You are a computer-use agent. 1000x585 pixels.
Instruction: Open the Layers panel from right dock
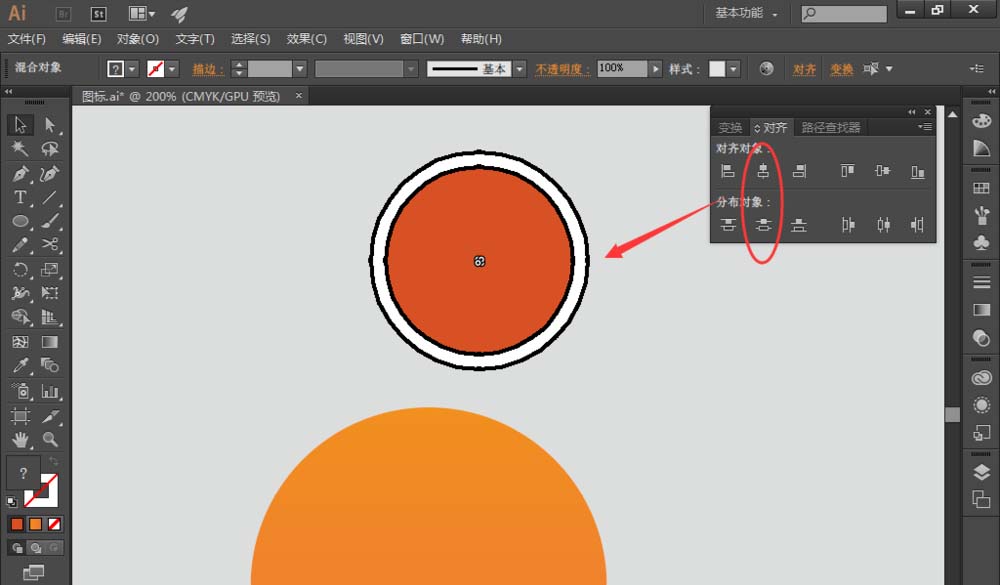(x=982, y=472)
